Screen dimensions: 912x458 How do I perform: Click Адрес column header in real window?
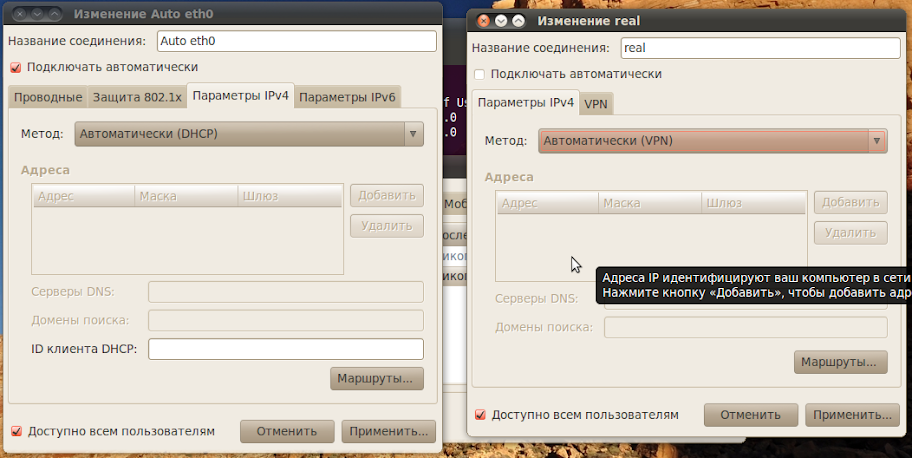click(547, 203)
